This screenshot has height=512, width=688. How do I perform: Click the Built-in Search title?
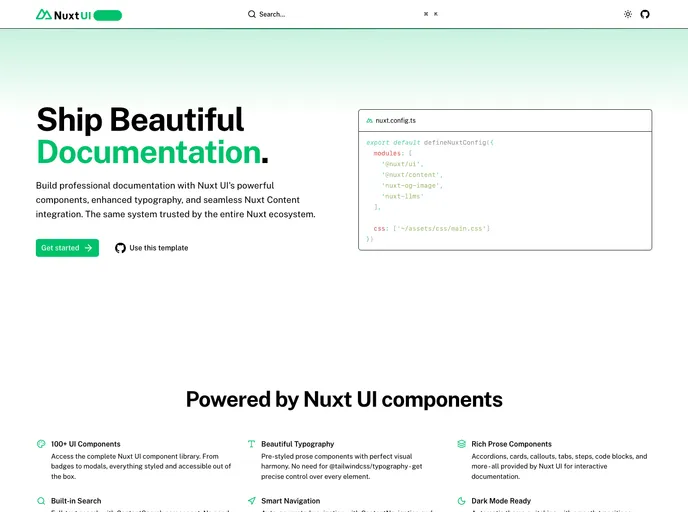(76, 501)
